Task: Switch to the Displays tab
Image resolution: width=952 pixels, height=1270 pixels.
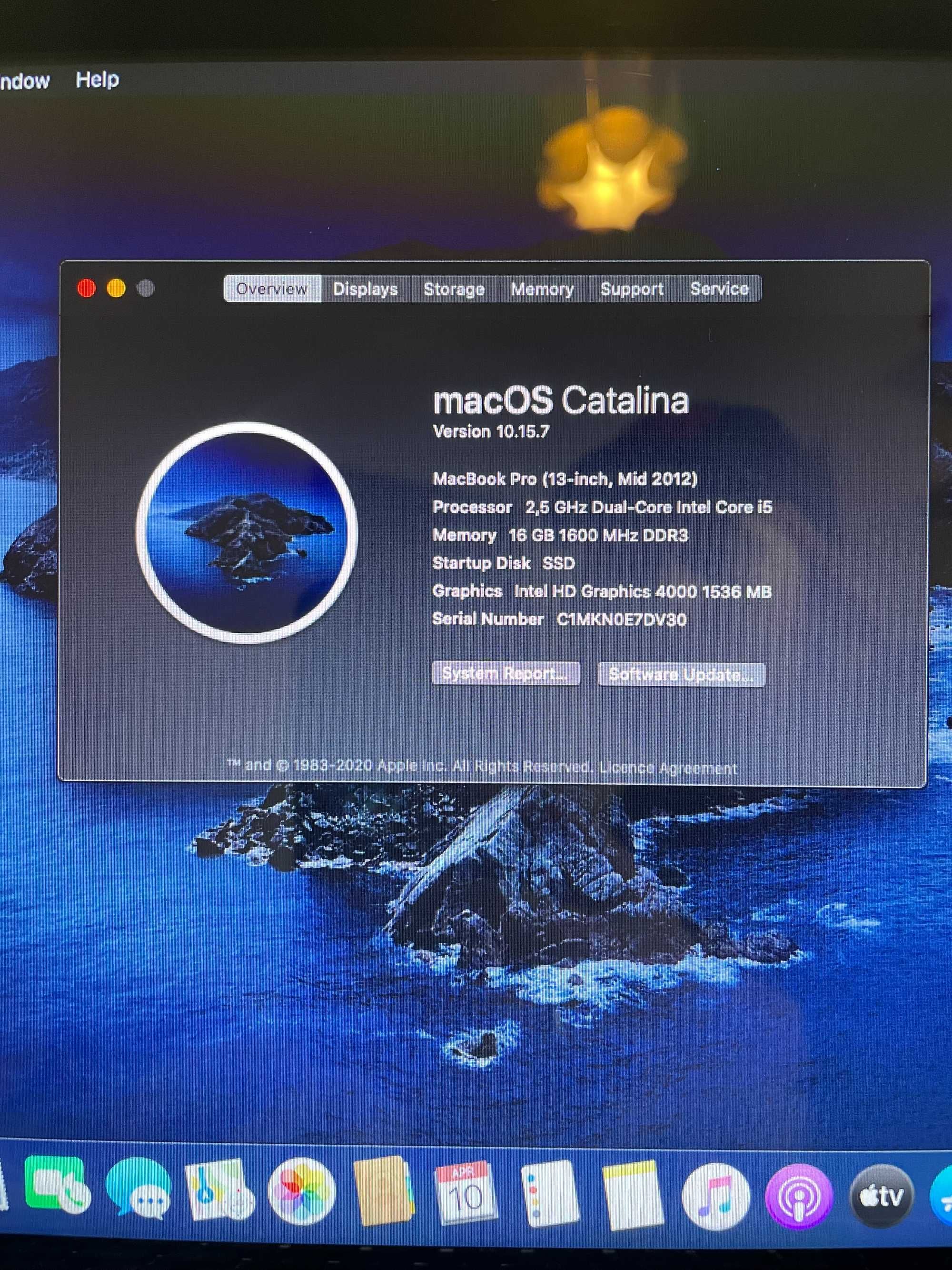Action: pos(366,288)
